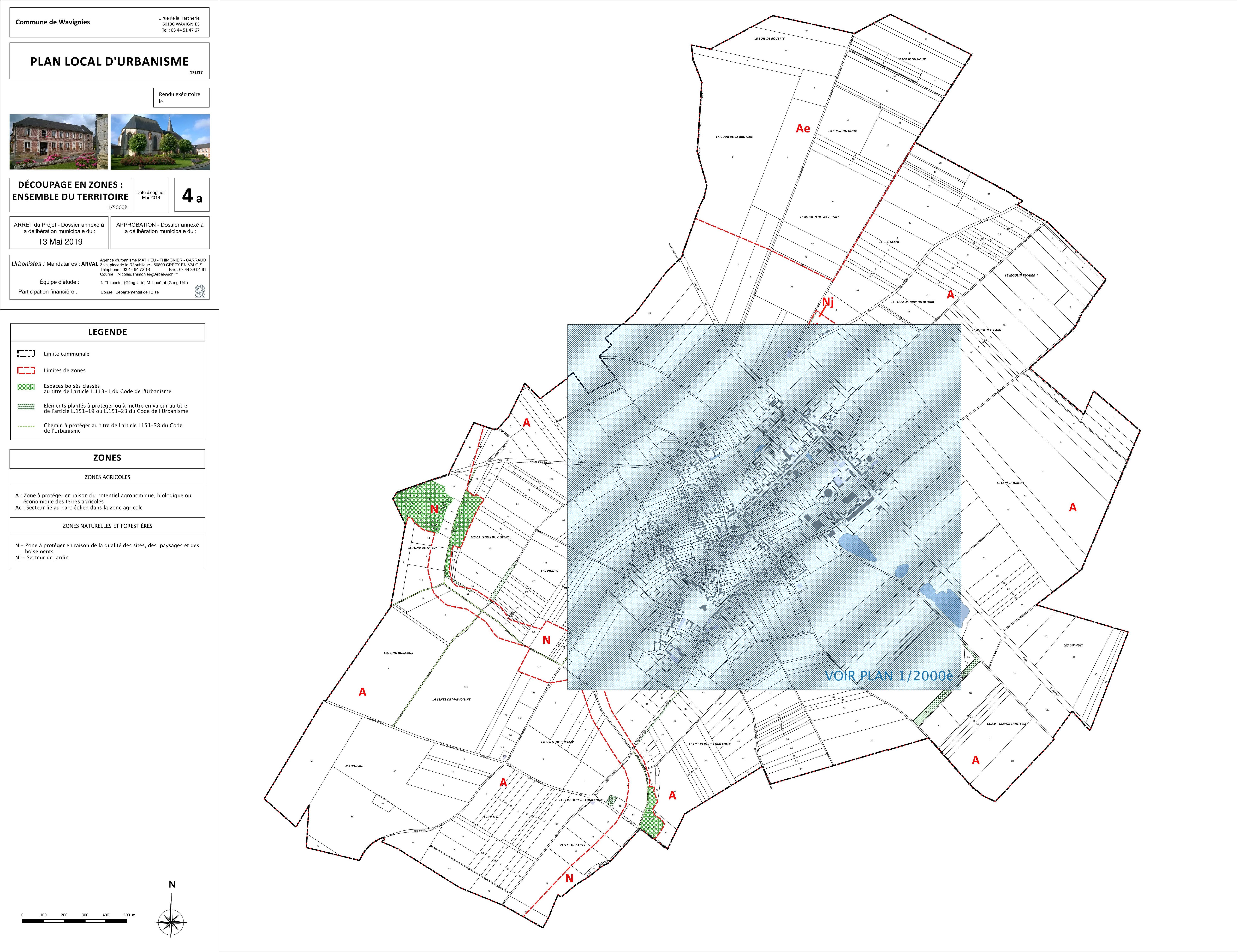Click the 'VALLEE DE SAILLY' place name
Viewport: 1238px width, 952px height.
click(x=572, y=845)
